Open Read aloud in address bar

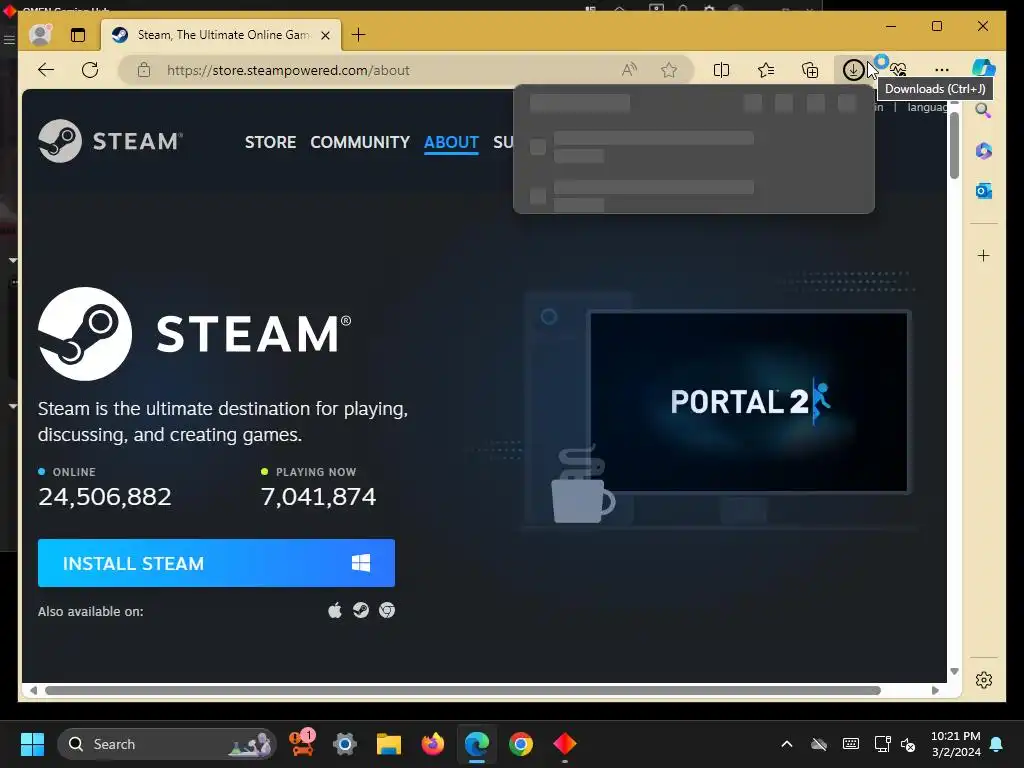pos(629,70)
